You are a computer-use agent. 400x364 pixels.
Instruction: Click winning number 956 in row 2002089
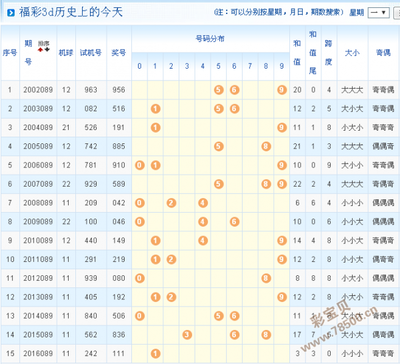pyautogui.click(x=119, y=90)
